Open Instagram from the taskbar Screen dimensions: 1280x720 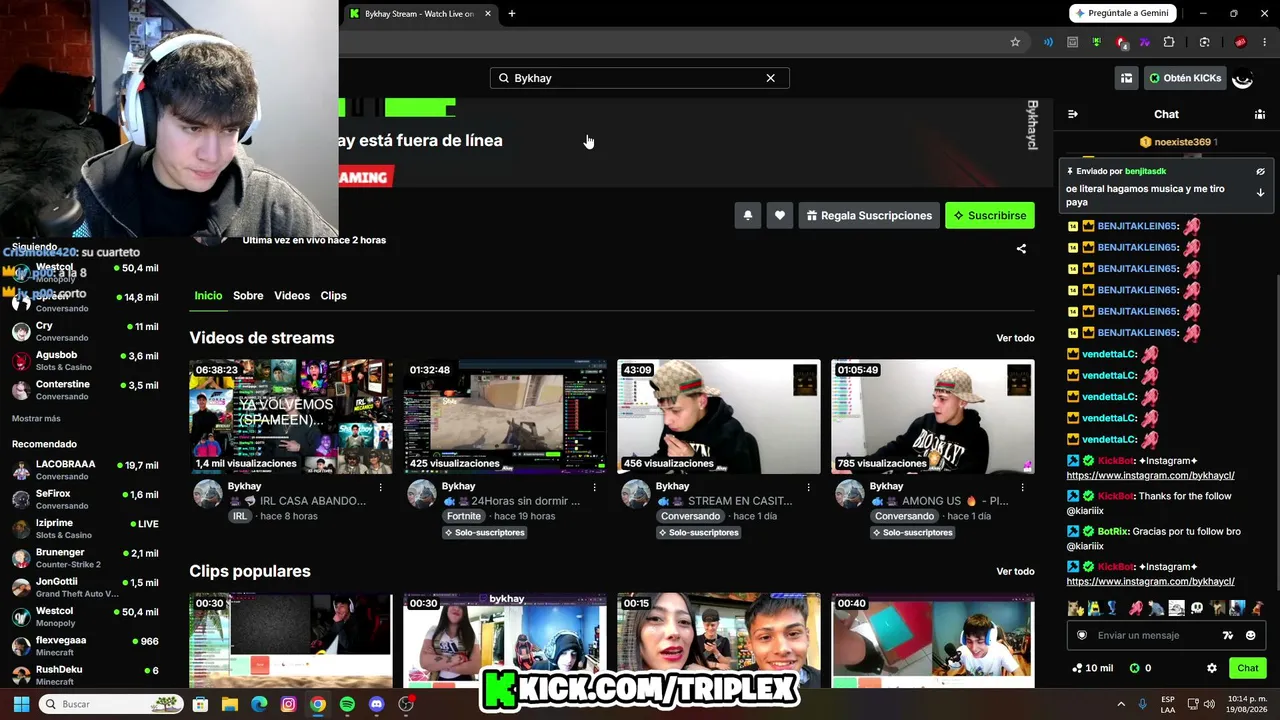(289, 704)
